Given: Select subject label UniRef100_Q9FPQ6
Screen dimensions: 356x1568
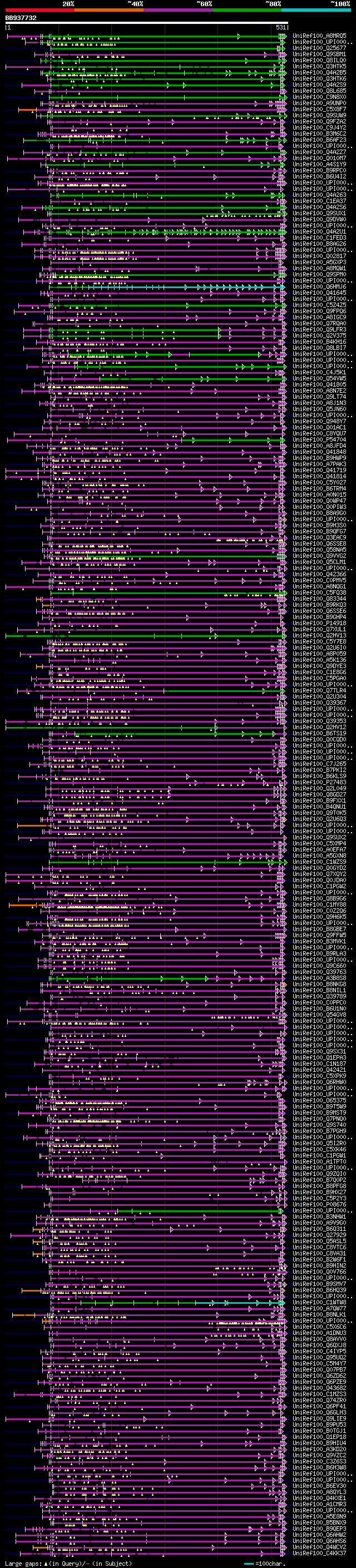Looking at the screenshot, I should click(x=319, y=311).
